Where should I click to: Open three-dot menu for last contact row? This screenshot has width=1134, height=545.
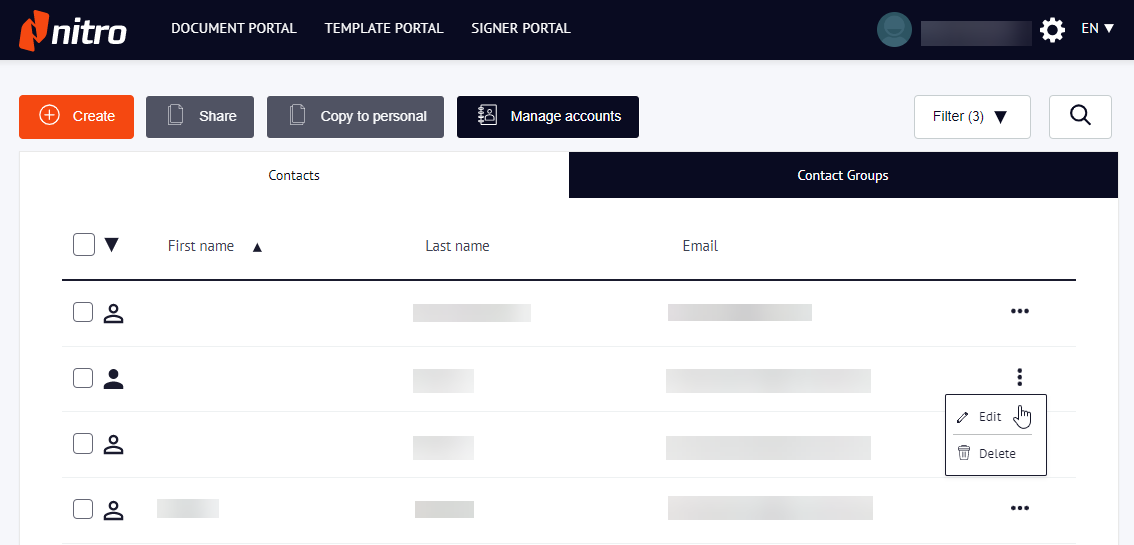(x=1019, y=508)
